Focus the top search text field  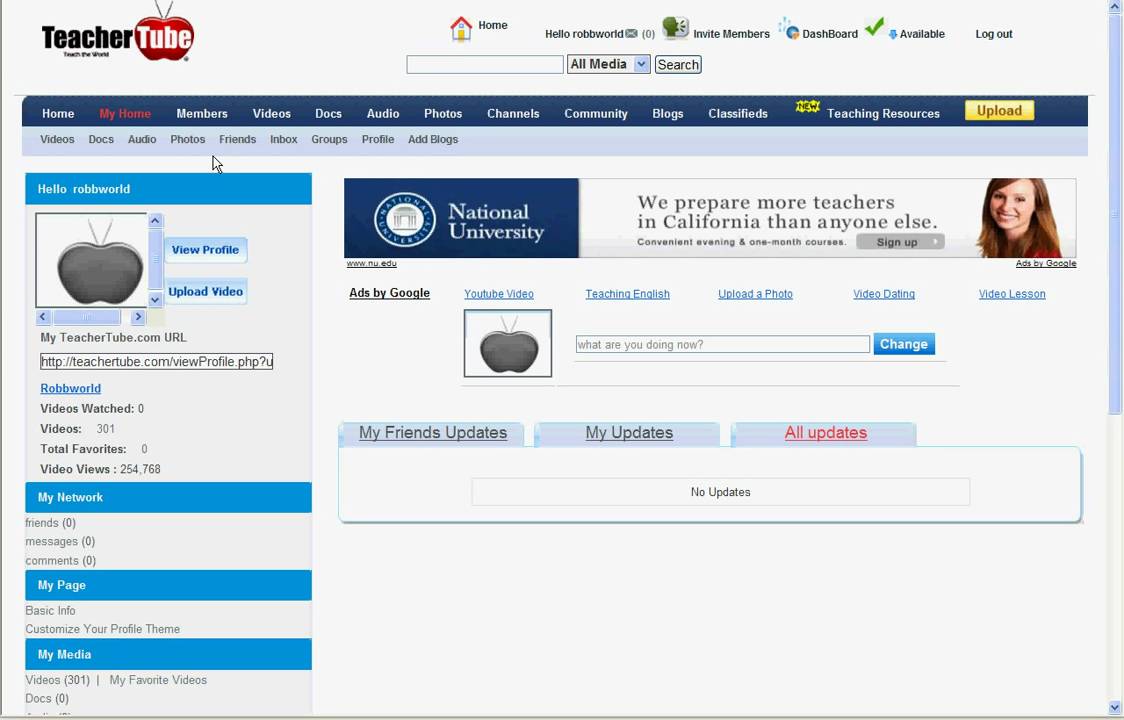coord(485,65)
